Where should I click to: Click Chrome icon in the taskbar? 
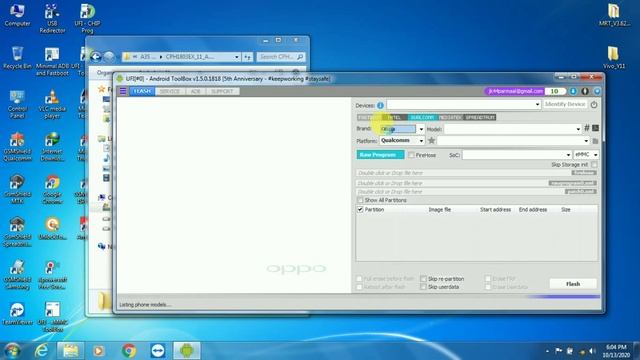(129, 351)
